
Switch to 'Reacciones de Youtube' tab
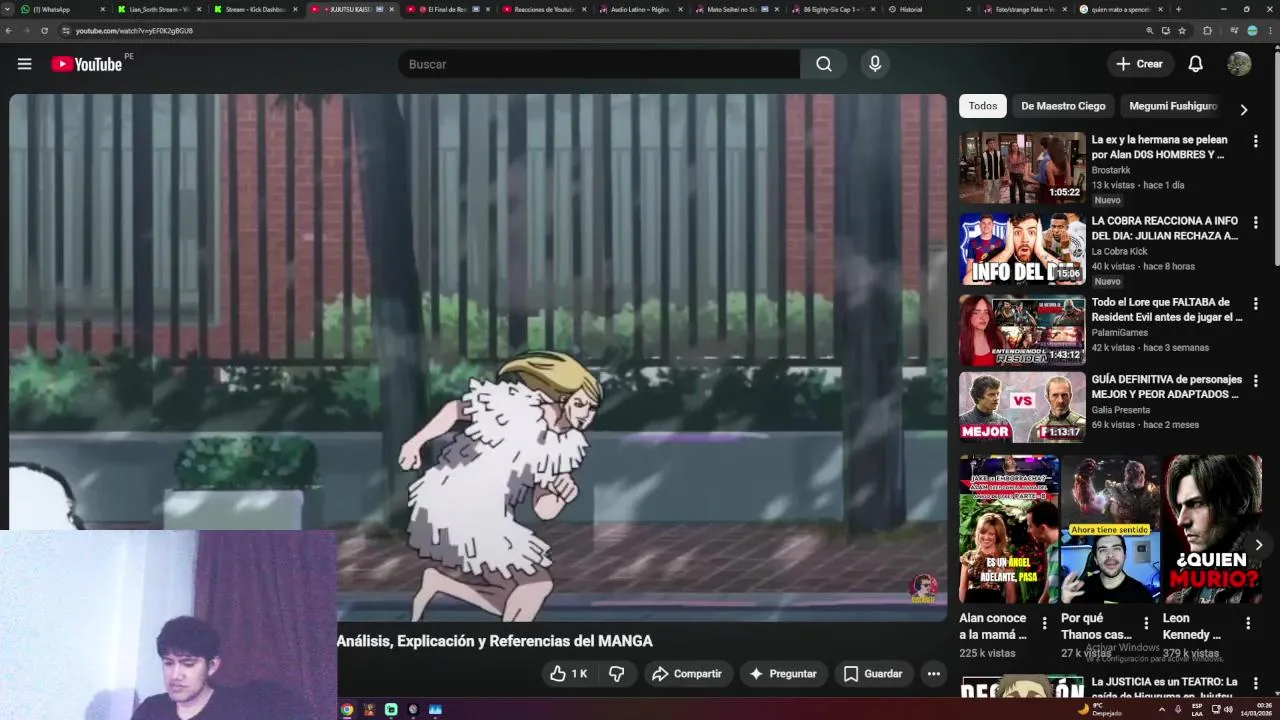click(x=543, y=9)
